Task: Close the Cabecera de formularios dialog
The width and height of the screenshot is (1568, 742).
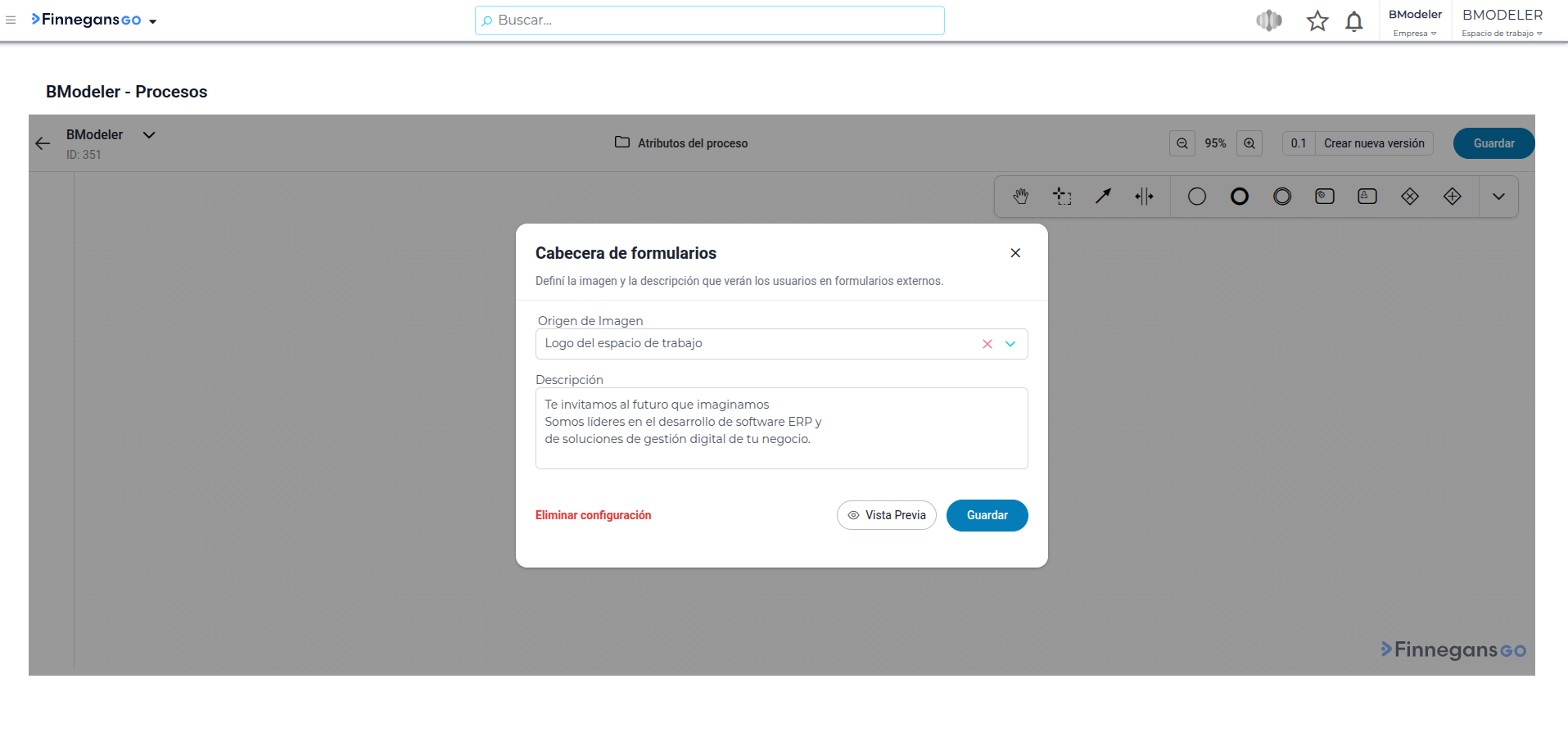Action: 1015,253
